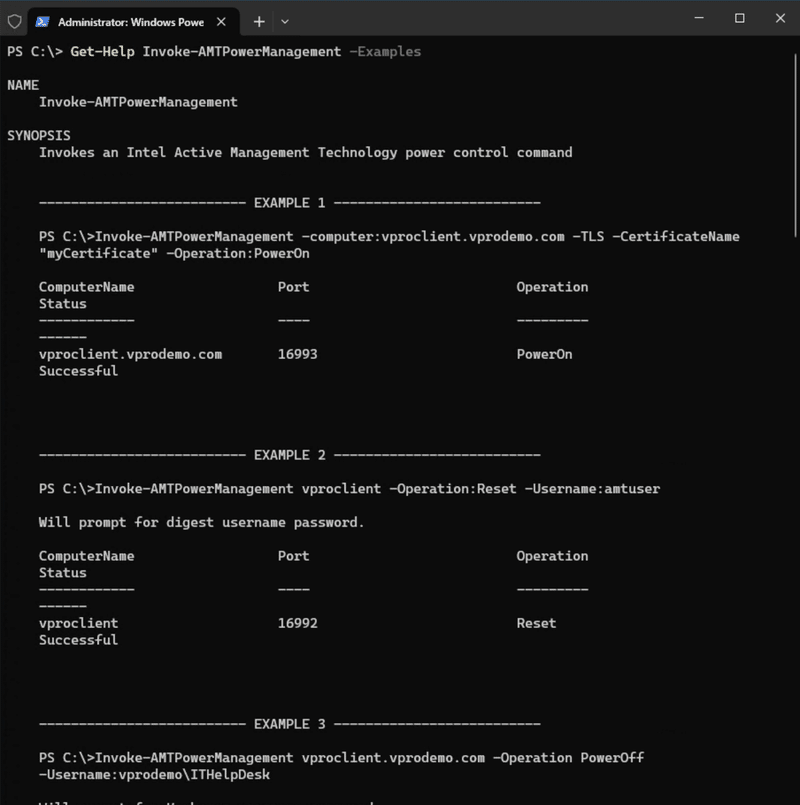Click the command text 'Get-Help'
Screen dimensions: 800x805
[102, 52]
